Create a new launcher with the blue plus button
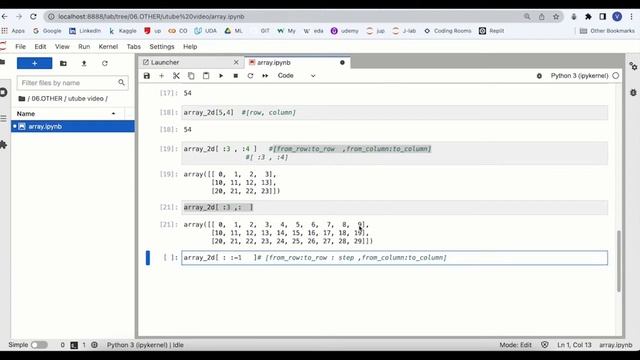The width and height of the screenshot is (640, 360). click(34, 63)
